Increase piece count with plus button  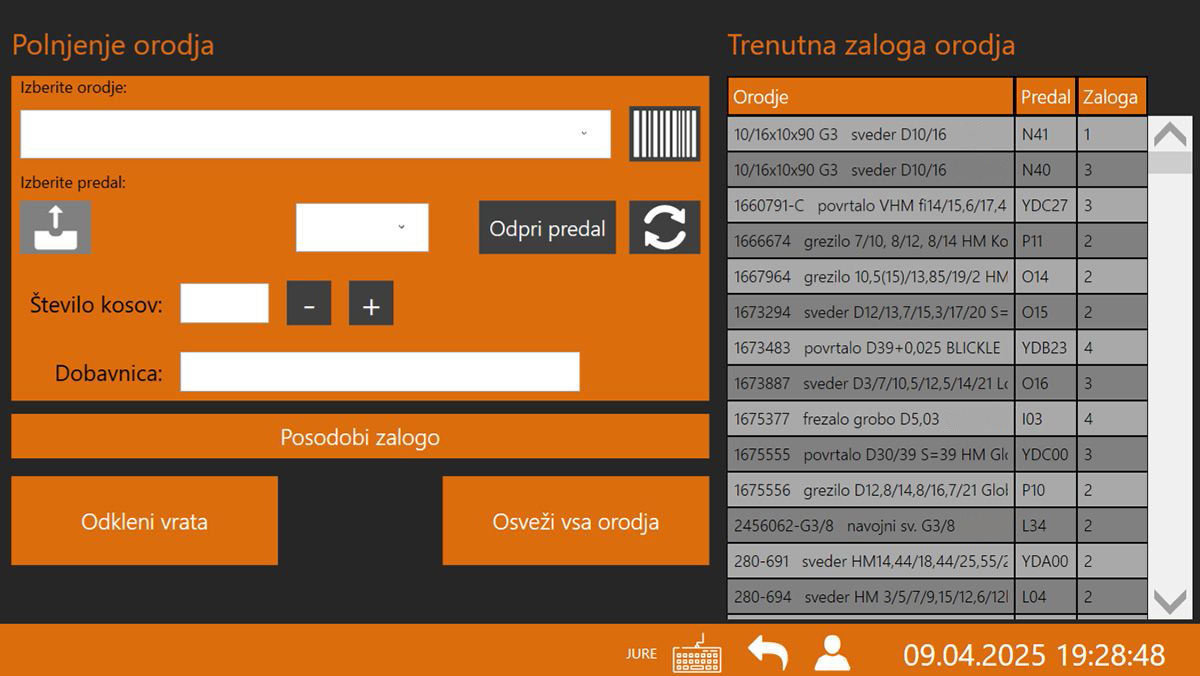pos(371,304)
